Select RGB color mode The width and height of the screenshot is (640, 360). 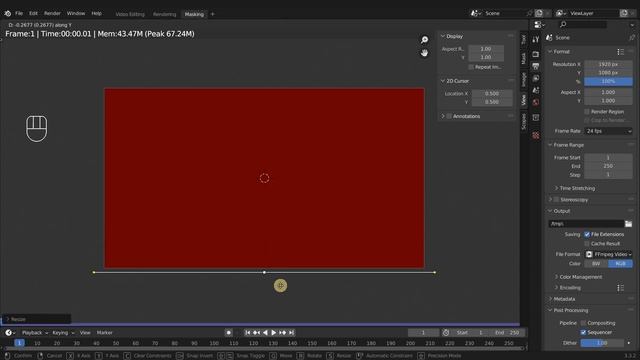click(620, 264)
